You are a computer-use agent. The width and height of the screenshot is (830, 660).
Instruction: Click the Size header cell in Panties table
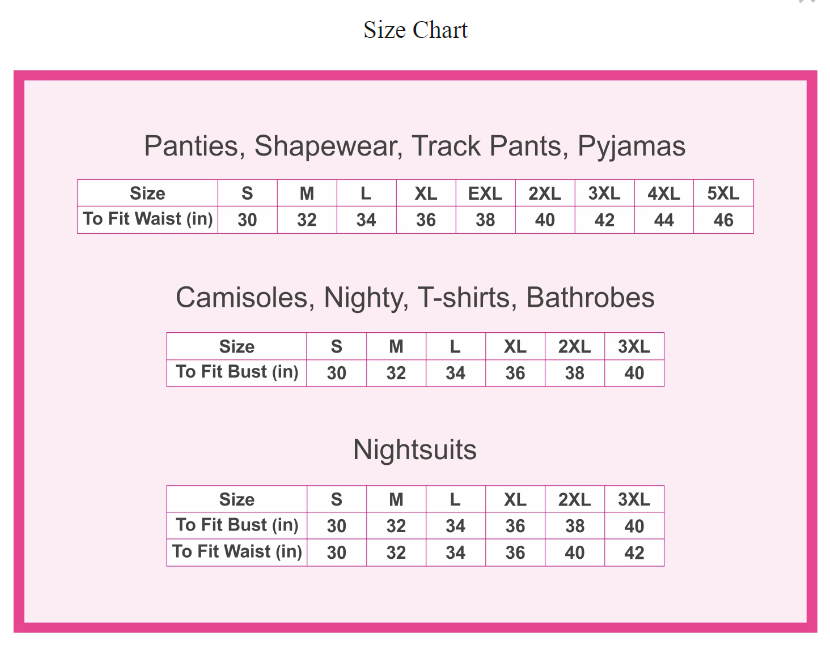[x=148, y=193]
